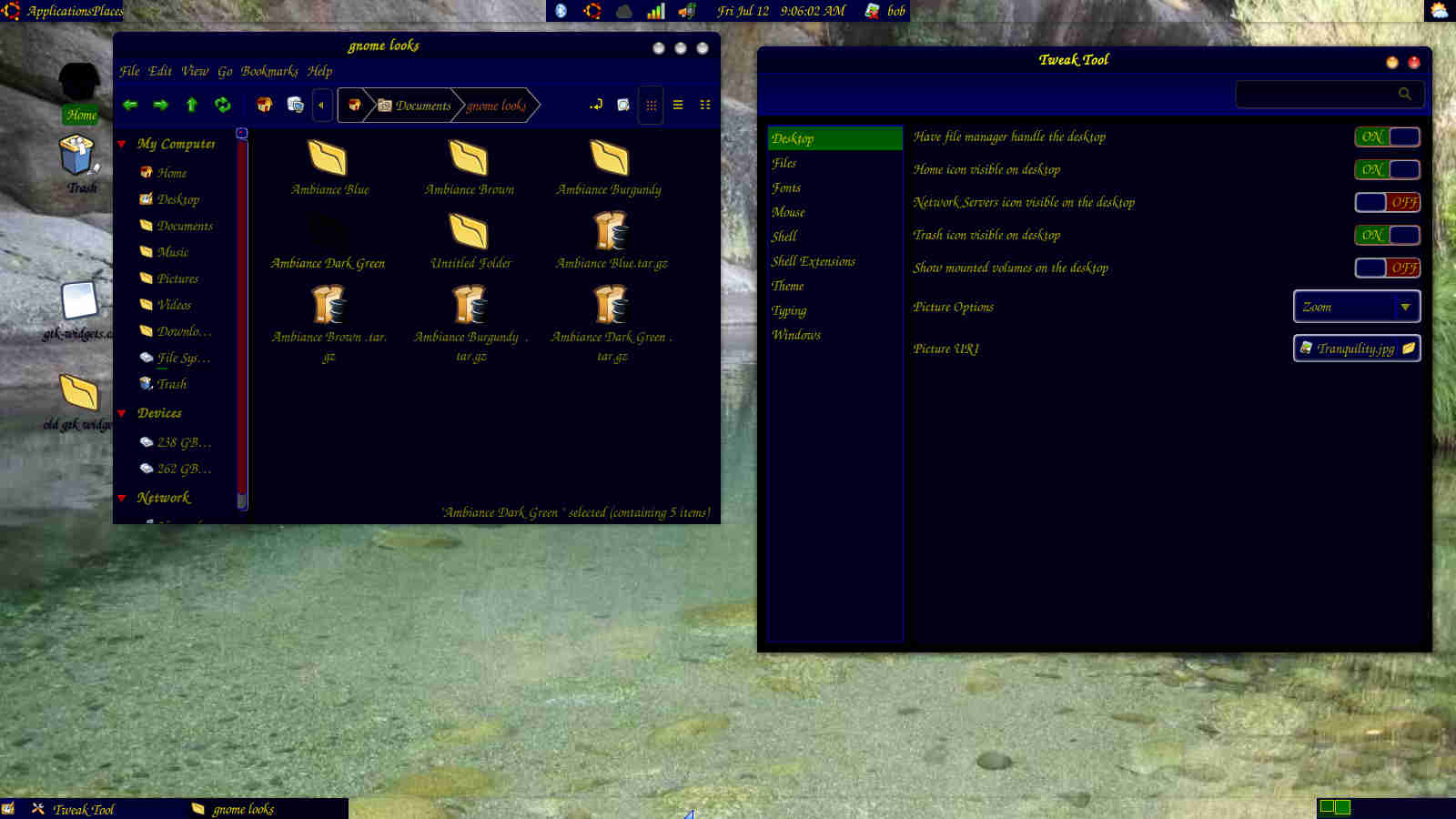Viewport: 1456px width, 819px height.
Task: Click the Tweak Tool search field
Action: pos(1330,94)
